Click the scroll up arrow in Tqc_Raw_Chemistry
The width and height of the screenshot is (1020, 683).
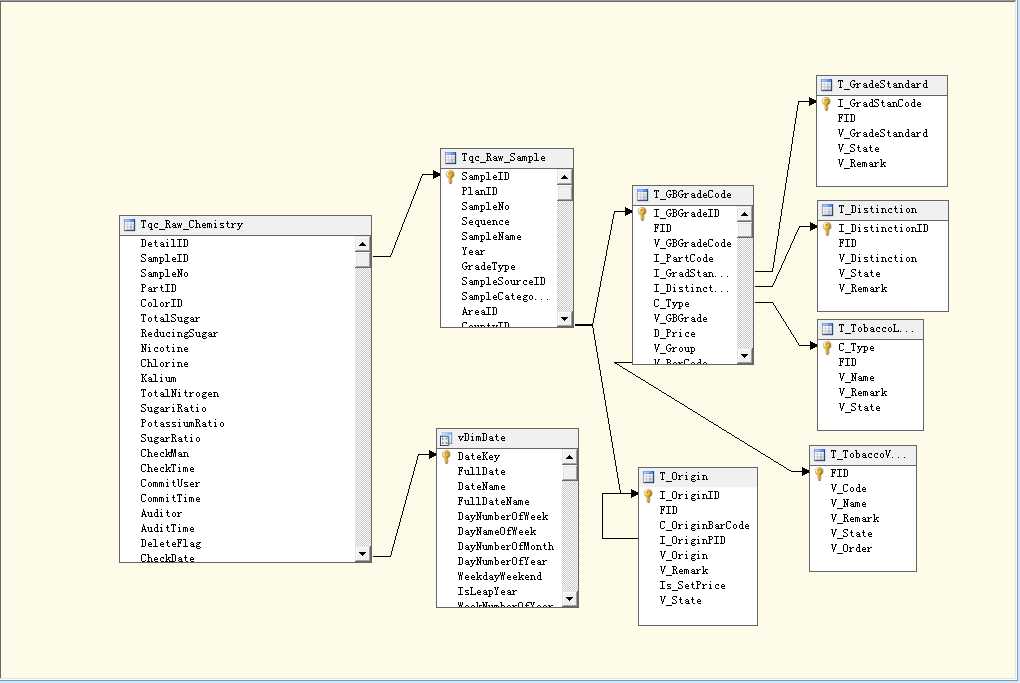(362, 245)
